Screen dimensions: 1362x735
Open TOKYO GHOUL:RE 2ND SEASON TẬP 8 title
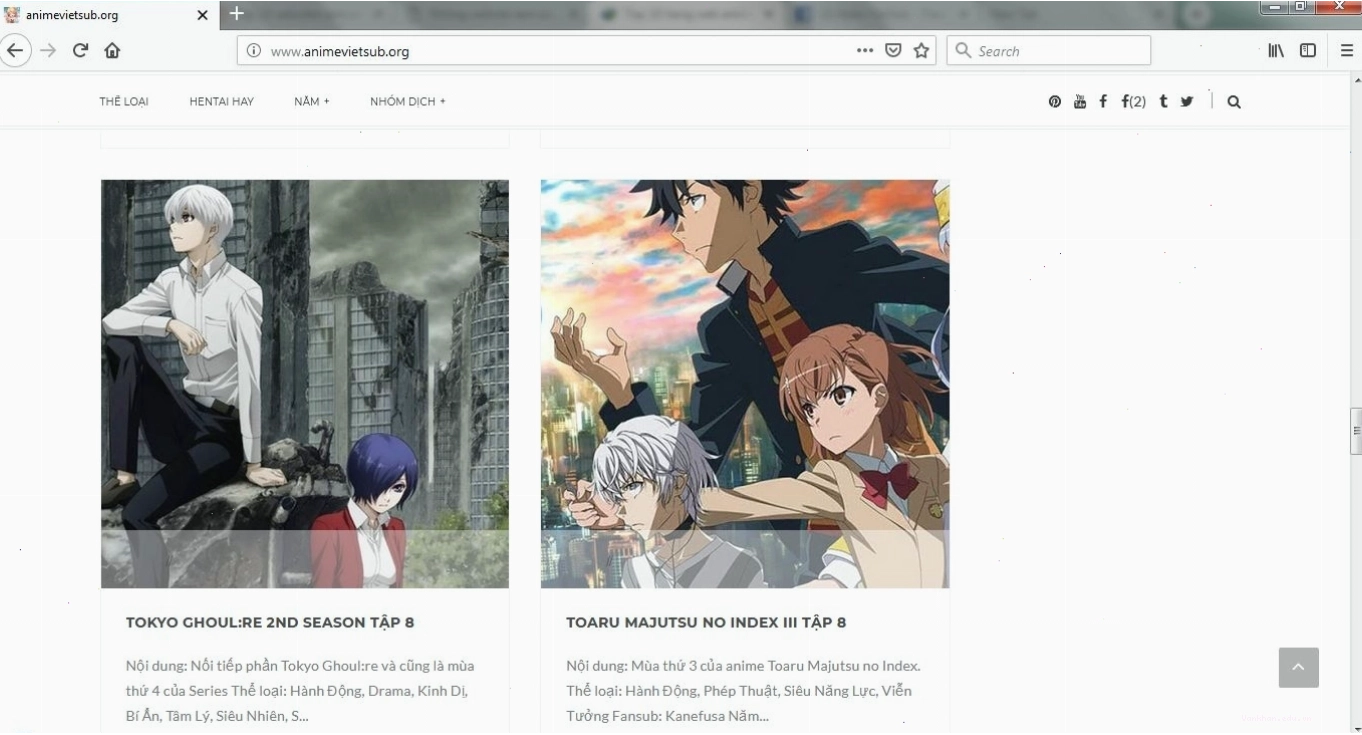(x=270, y=622)
